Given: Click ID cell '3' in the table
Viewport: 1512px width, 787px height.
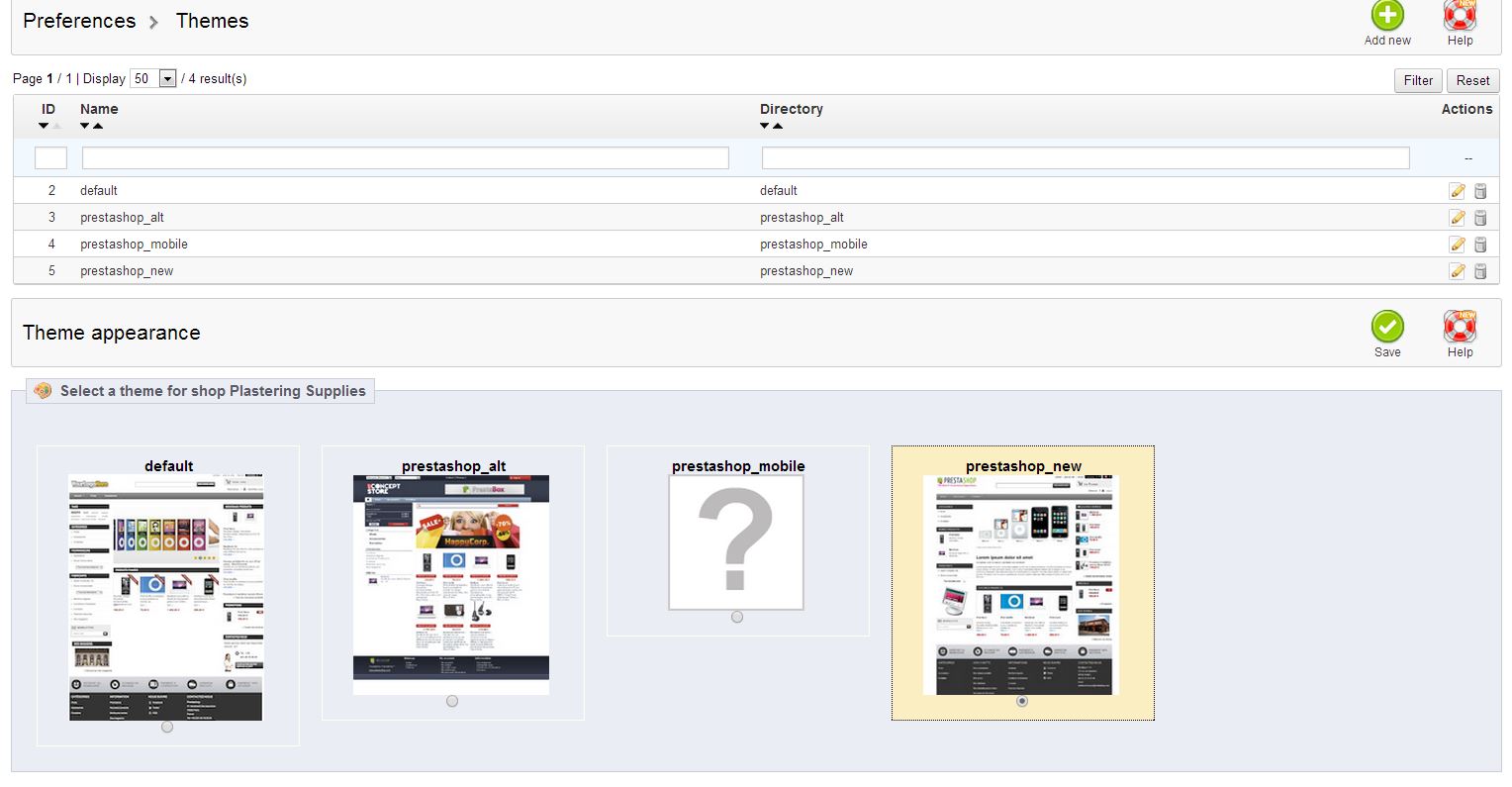Looking at the screenshot, I should [x=51, y=218].
